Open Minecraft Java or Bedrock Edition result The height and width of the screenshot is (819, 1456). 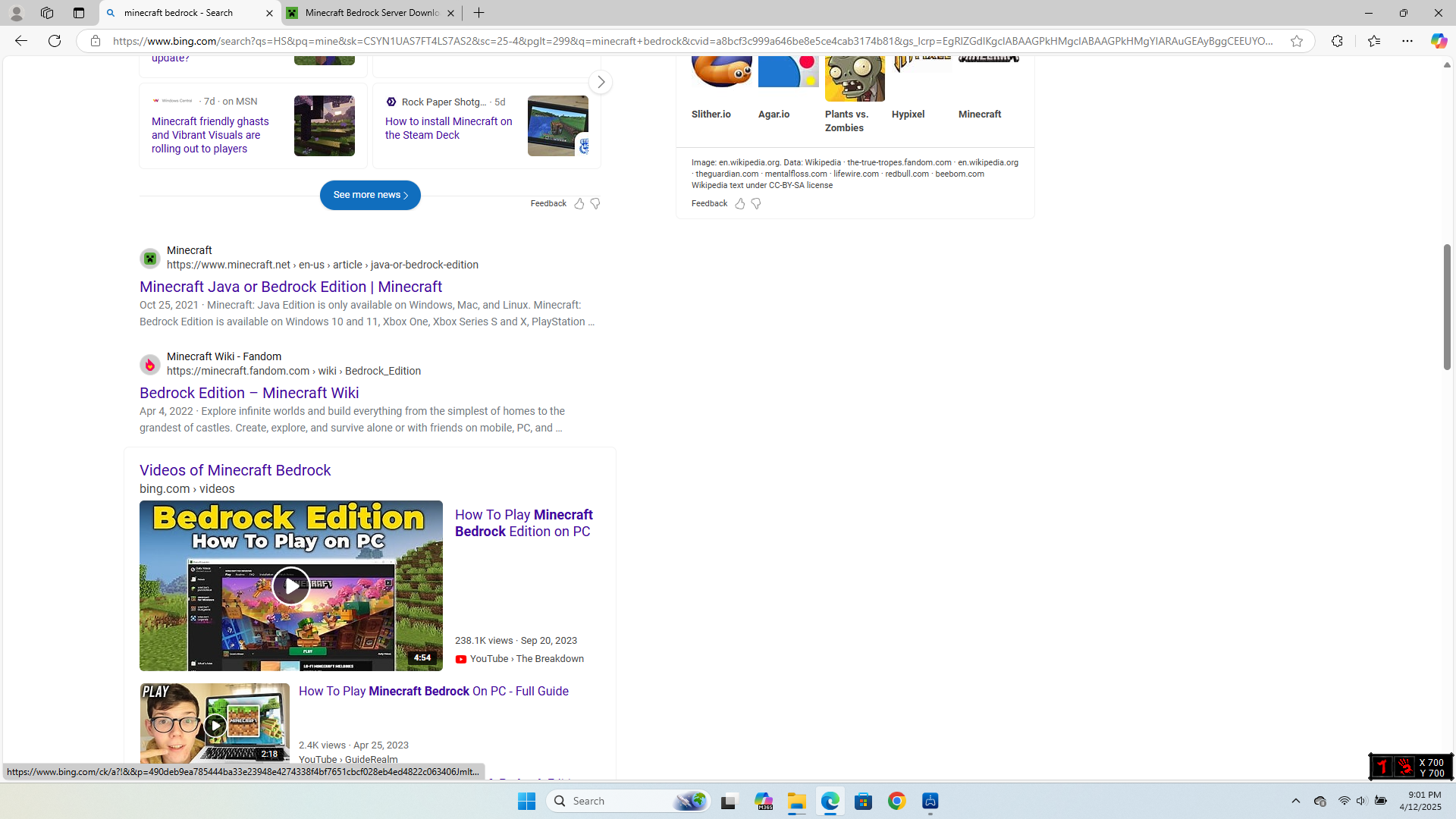pyautogui.click(x=290, y=287)
